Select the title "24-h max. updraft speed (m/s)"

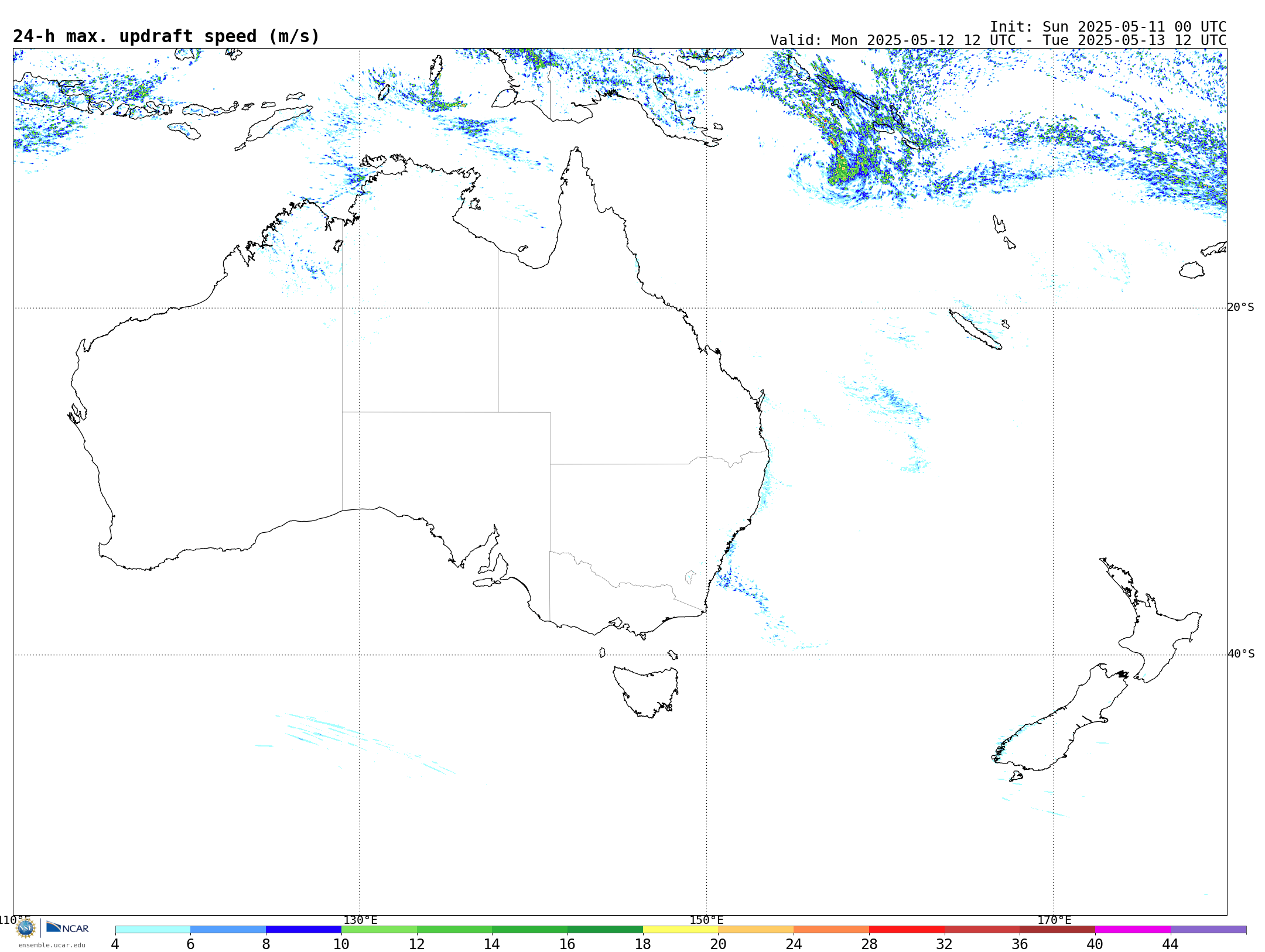point(166,36)
